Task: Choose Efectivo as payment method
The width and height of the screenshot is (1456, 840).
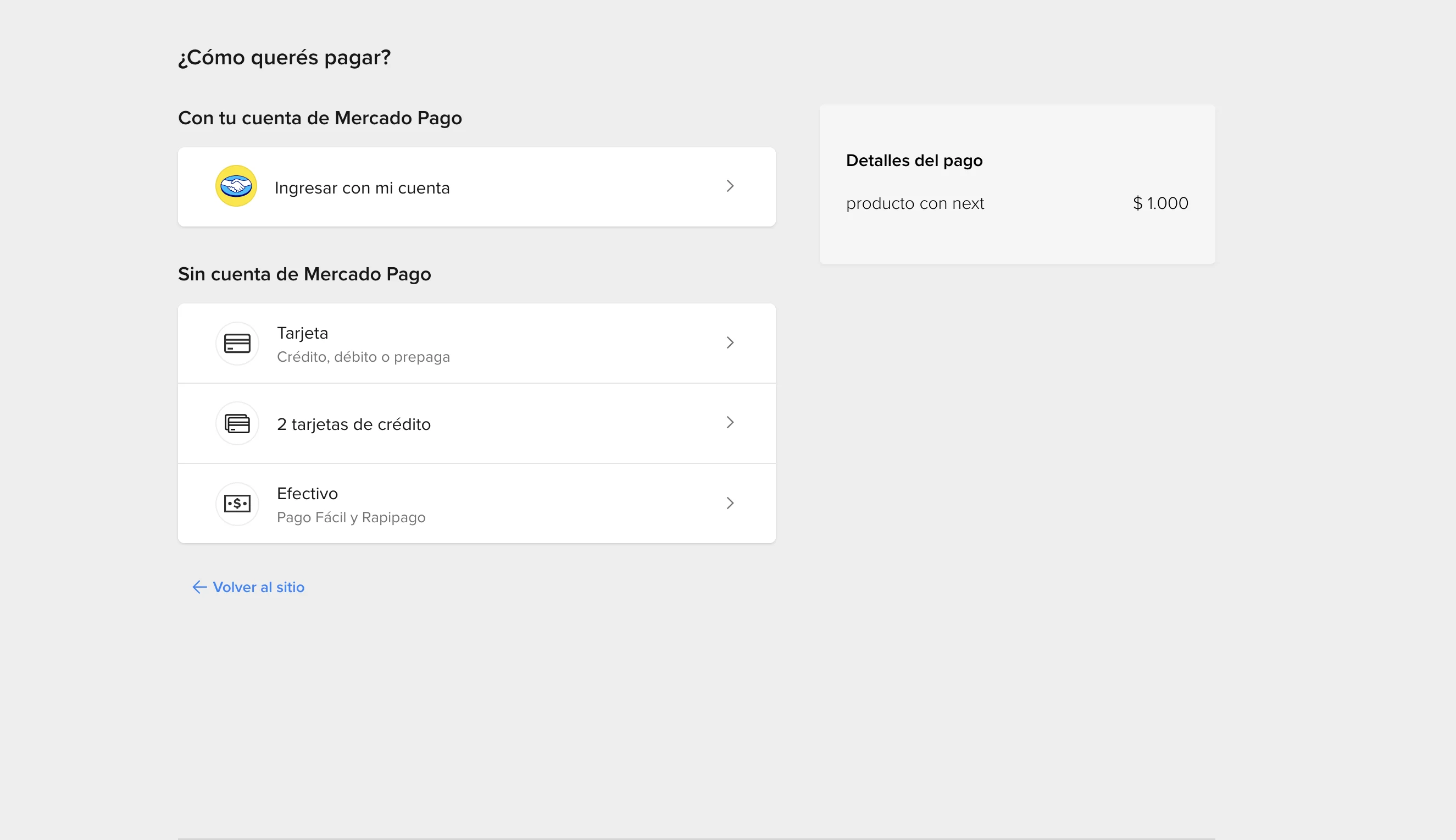Action: (477, 504)
